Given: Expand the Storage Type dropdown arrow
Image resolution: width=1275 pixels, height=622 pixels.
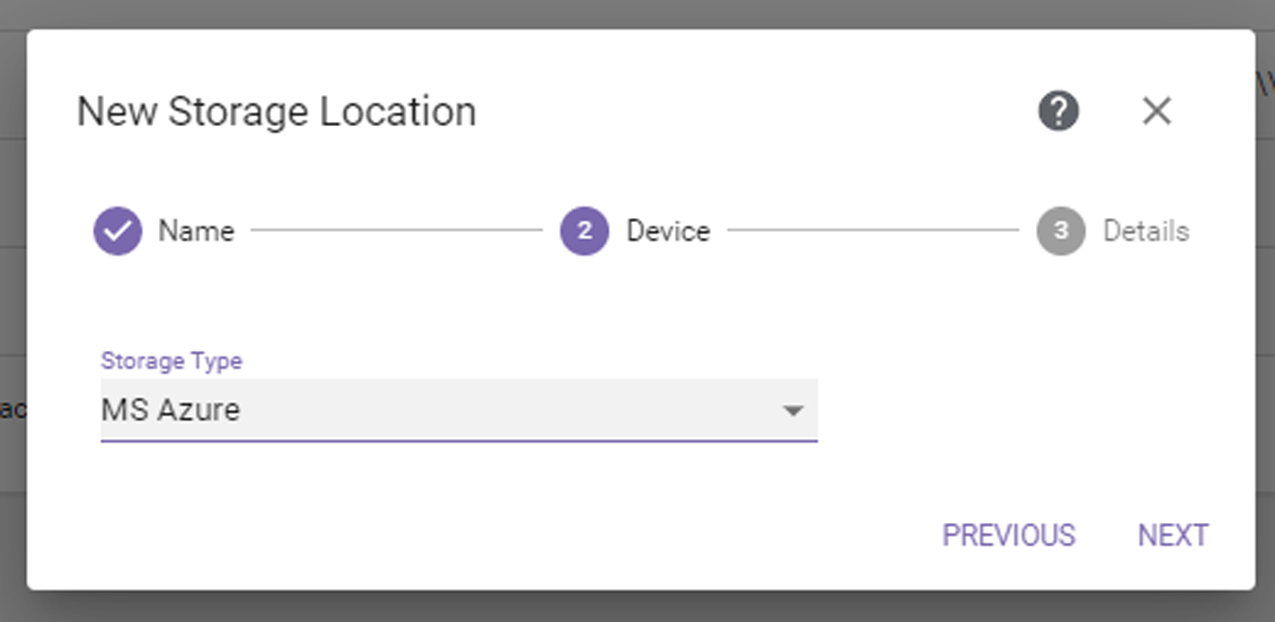Looking at the screenshot, I should 793,410.
